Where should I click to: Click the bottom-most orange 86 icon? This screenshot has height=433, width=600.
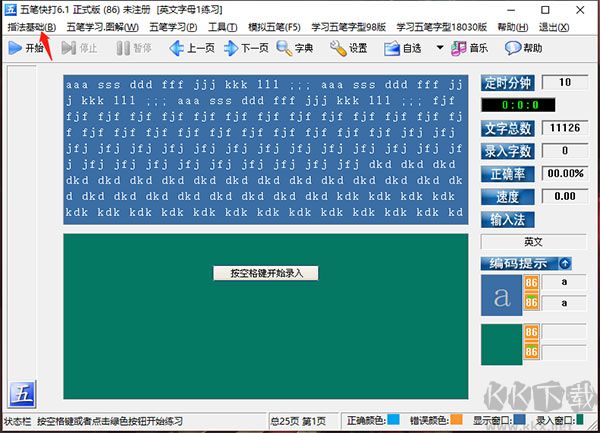[x=531, y=351]
